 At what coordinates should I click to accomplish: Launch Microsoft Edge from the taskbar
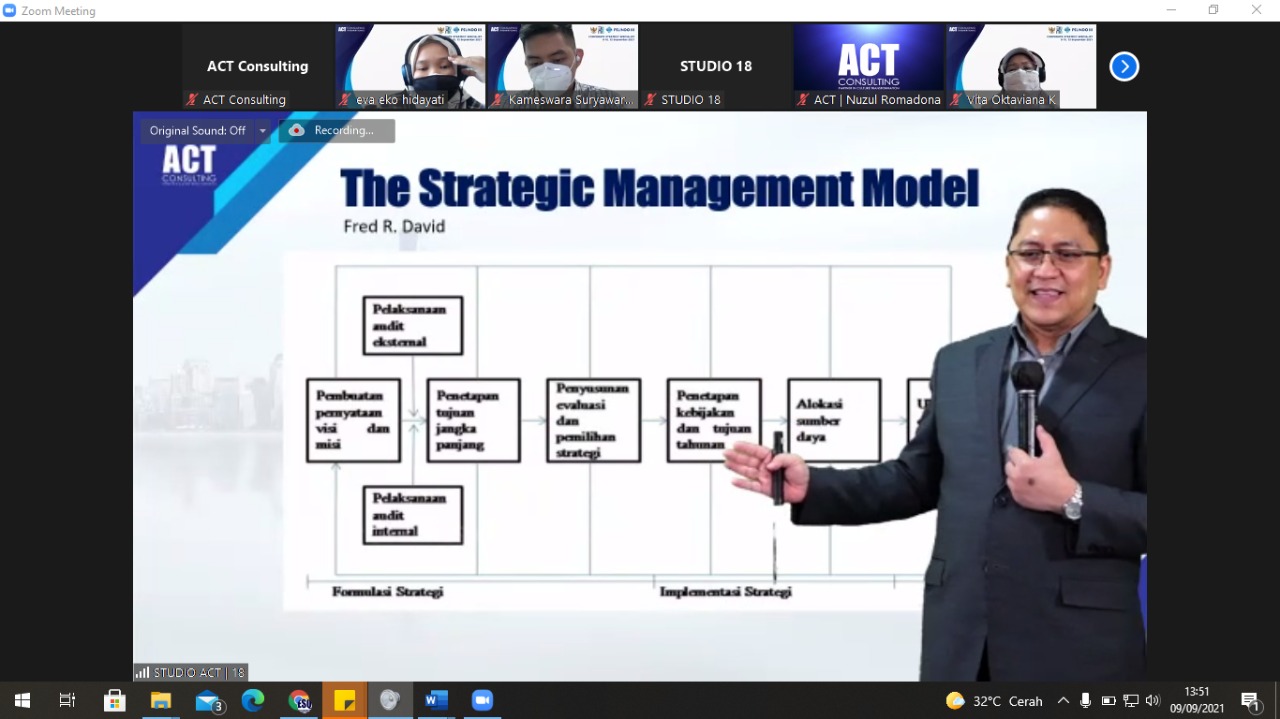[253, 700]
